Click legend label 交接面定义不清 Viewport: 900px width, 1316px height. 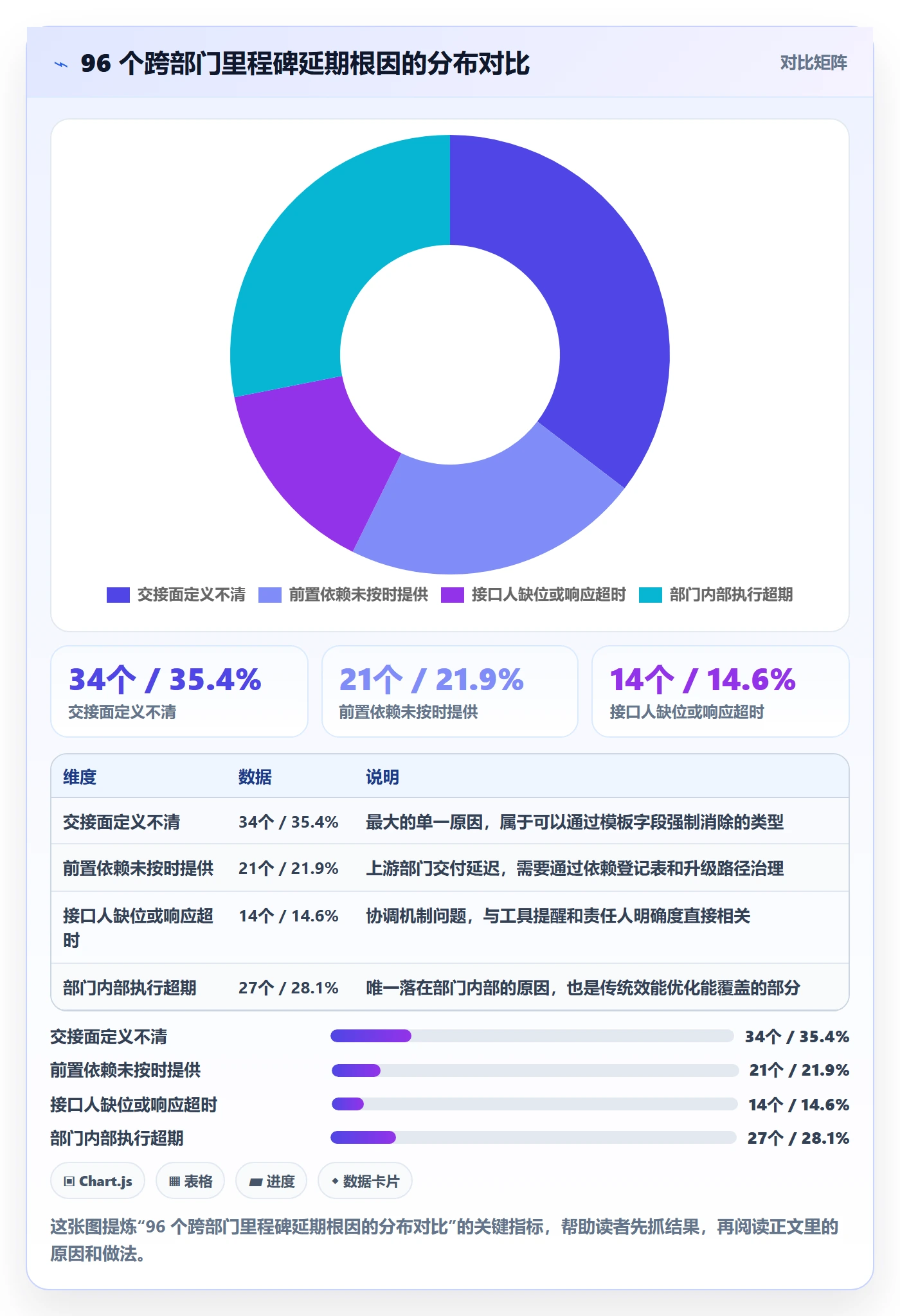(x=192, y=595)
